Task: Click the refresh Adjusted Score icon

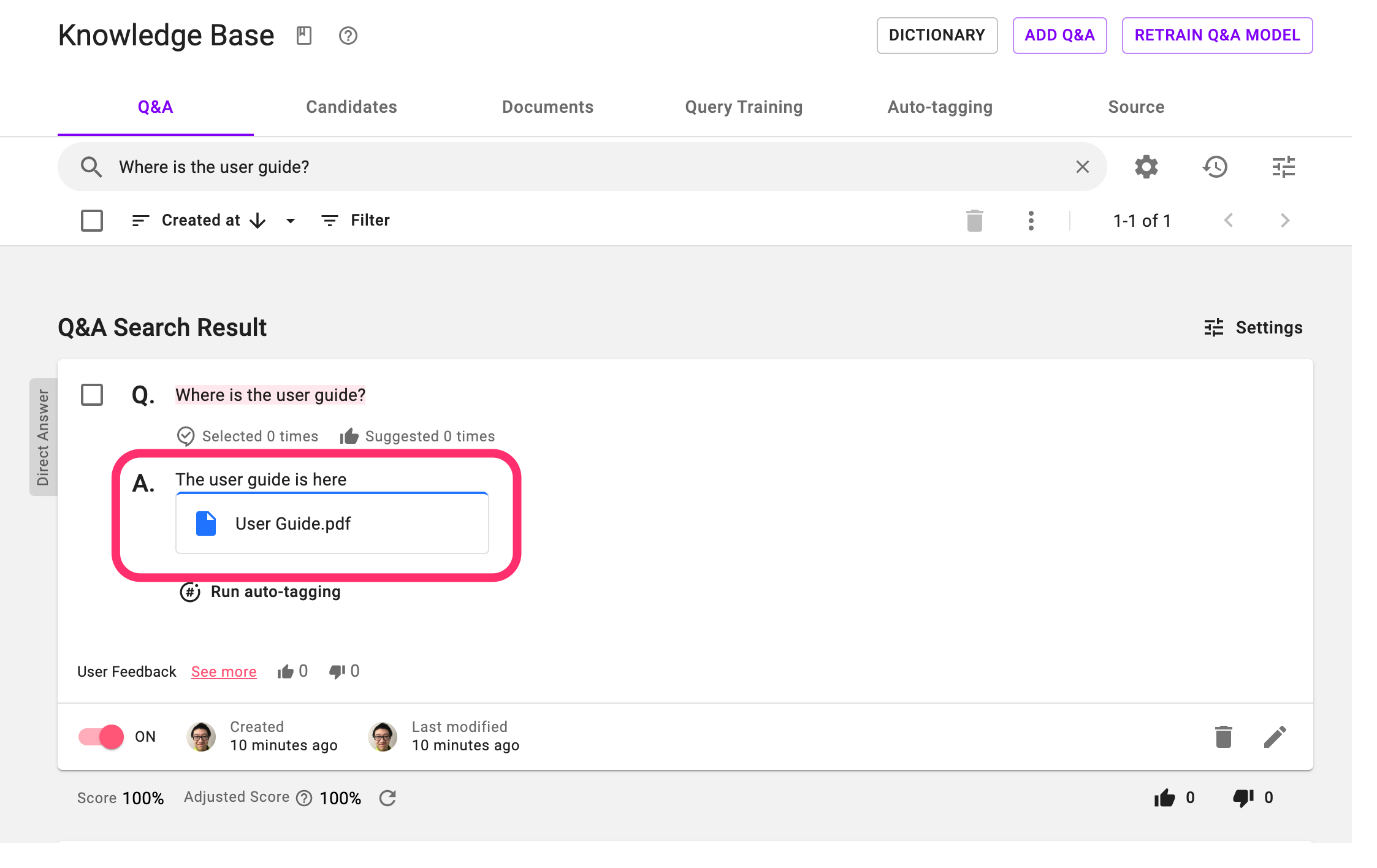Action: [x=387, y=798]
